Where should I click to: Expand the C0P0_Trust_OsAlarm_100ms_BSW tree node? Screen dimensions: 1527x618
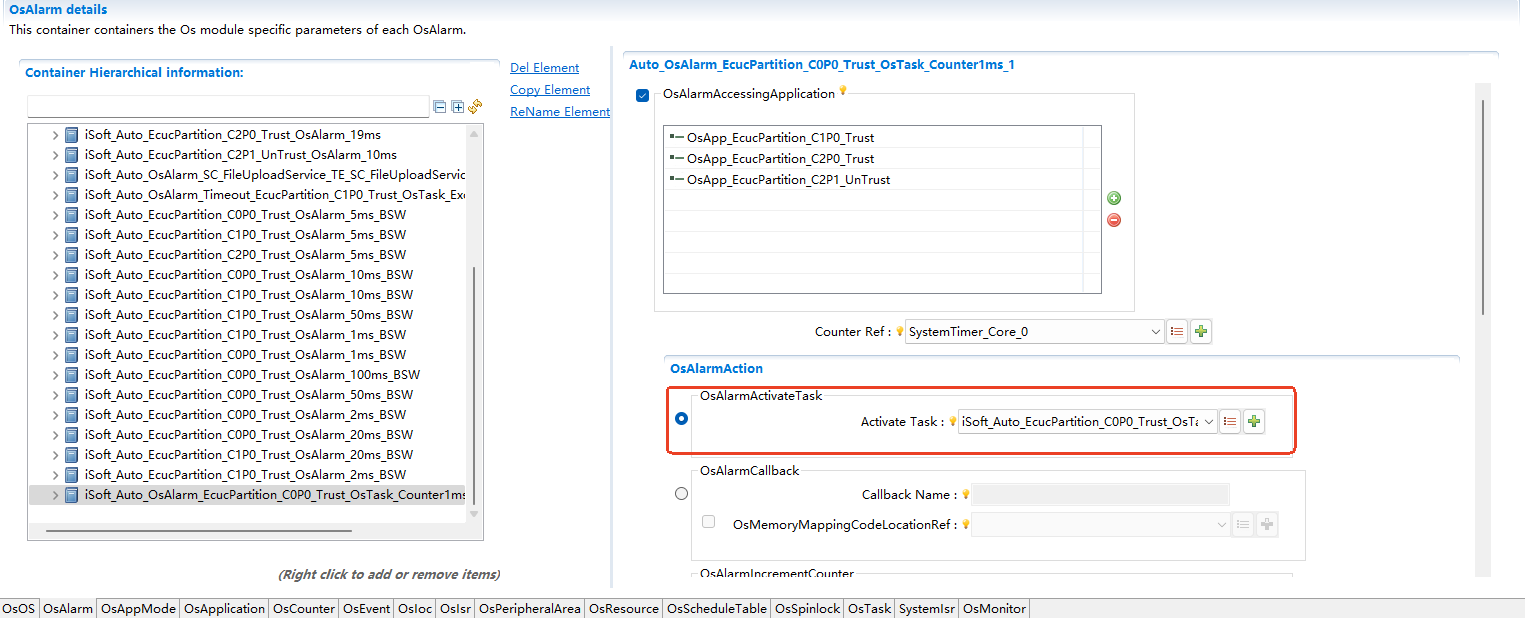[x=55, y=375]
